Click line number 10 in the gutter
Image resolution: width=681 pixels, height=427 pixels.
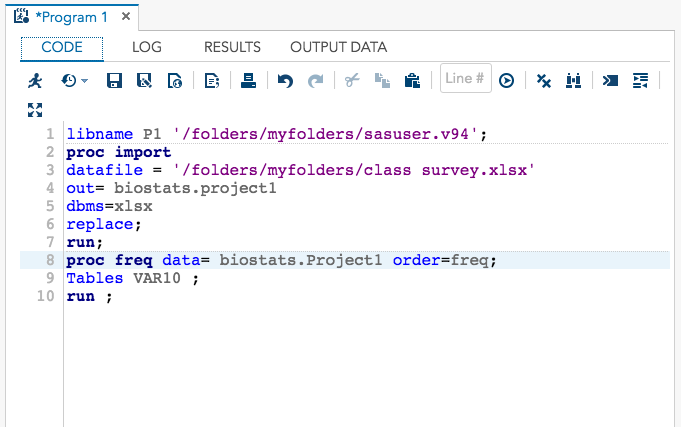pos(46,296)
